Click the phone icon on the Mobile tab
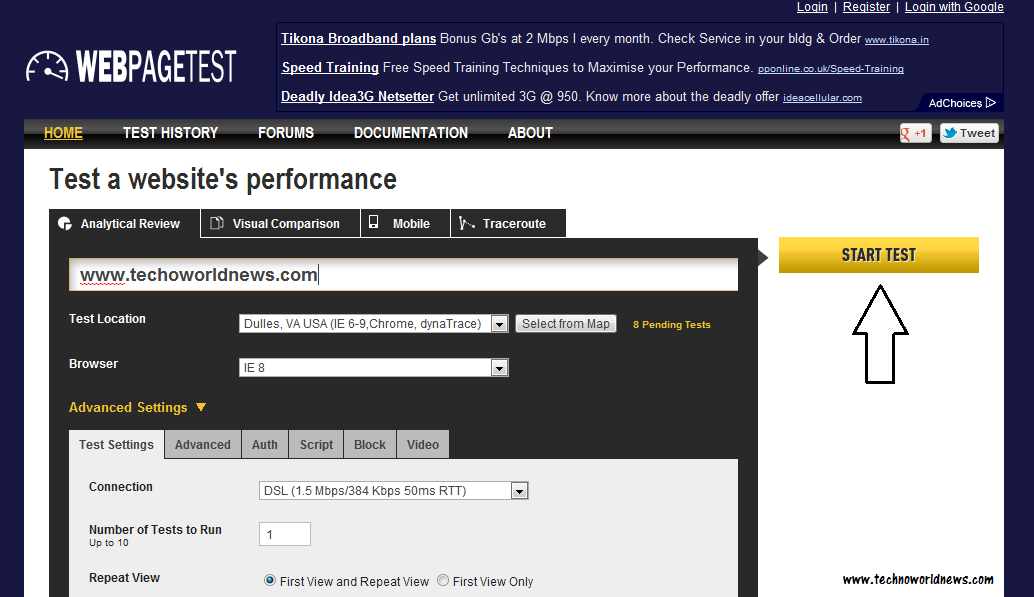Viewport: 1034px width, 597px height. (373, 222)
